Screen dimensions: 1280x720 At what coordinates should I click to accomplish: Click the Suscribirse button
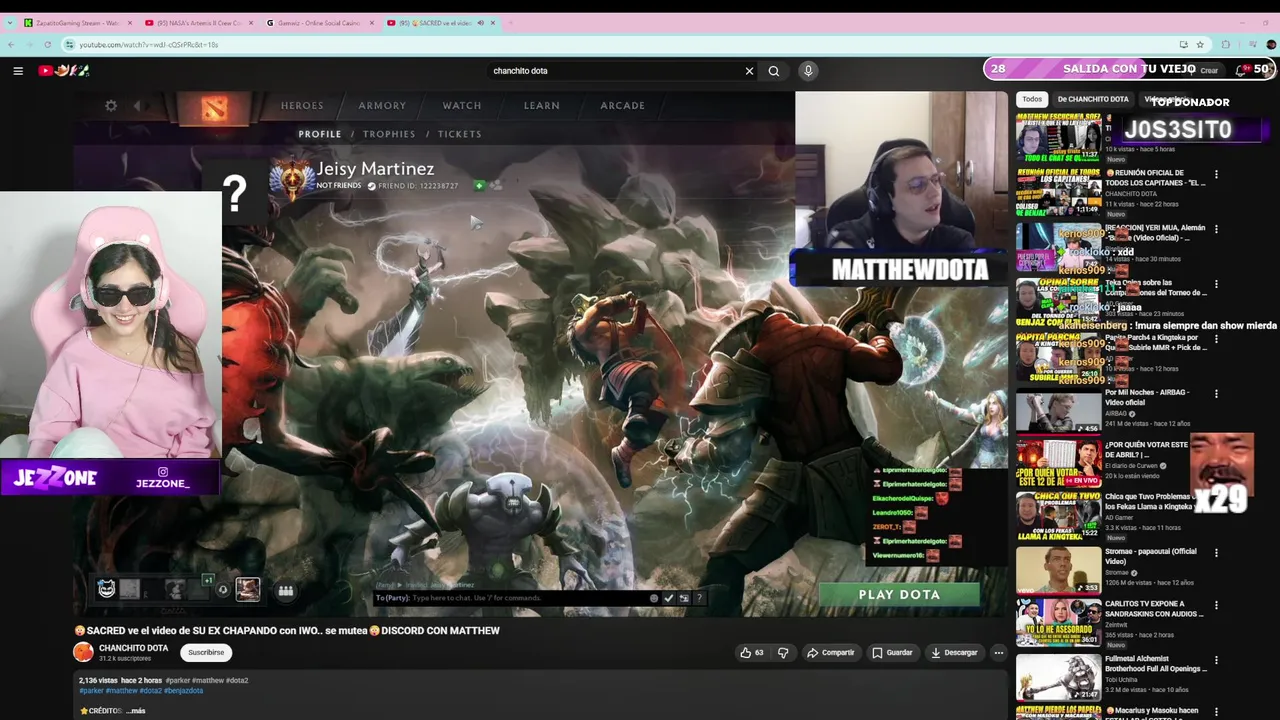pyautogui.click(x=206, y=652)
